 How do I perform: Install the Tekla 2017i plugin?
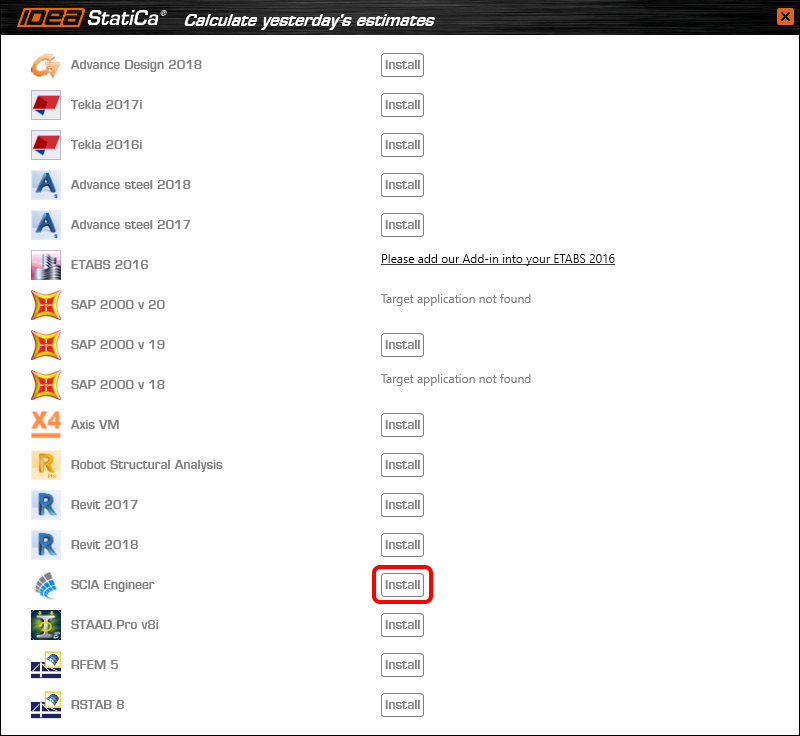click(x=402, y=105)
